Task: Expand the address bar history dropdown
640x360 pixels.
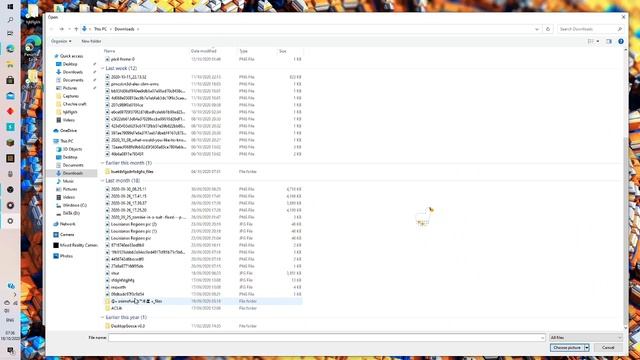Action: pyautogui.click(x=537, y=29)
